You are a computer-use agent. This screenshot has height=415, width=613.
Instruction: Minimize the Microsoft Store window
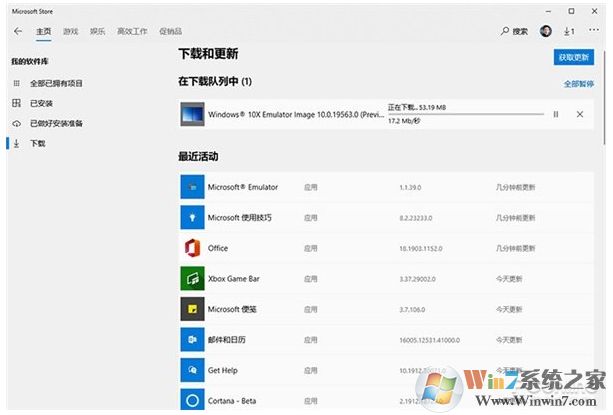point(548,11)
